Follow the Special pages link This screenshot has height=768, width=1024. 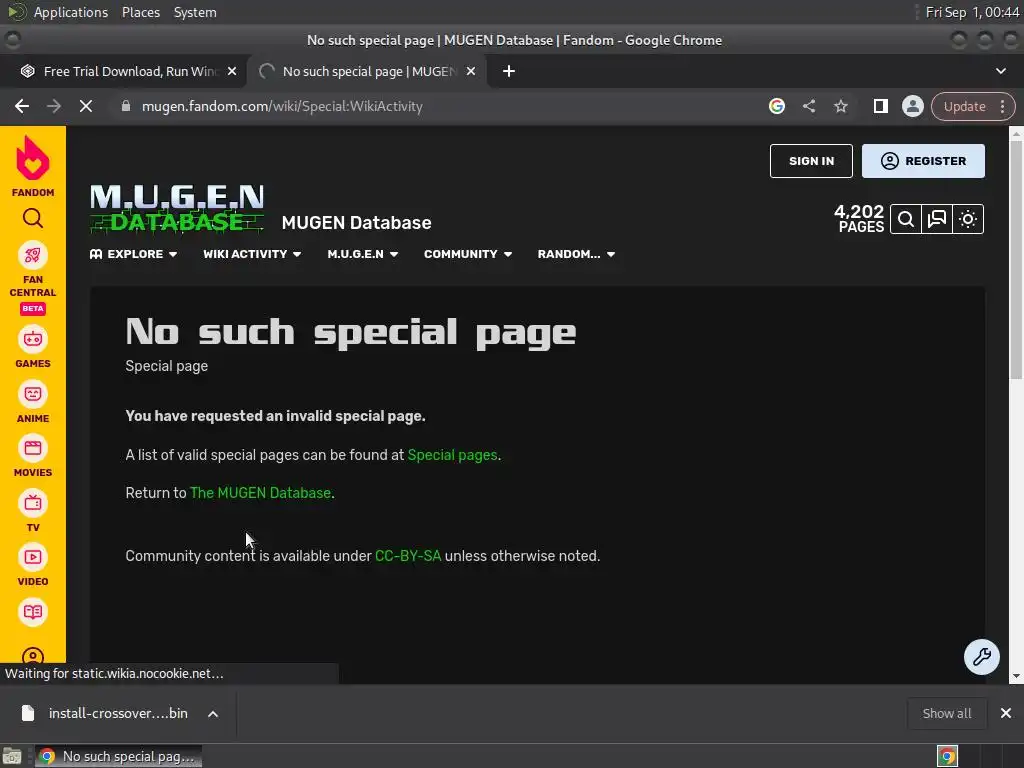[452, 455]
